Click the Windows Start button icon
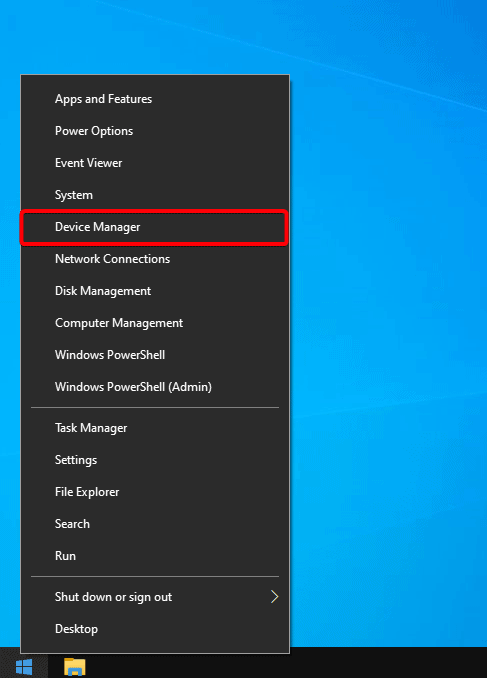Image resolution: width=487 pixels, height=678 pixels. click(24, 666)
